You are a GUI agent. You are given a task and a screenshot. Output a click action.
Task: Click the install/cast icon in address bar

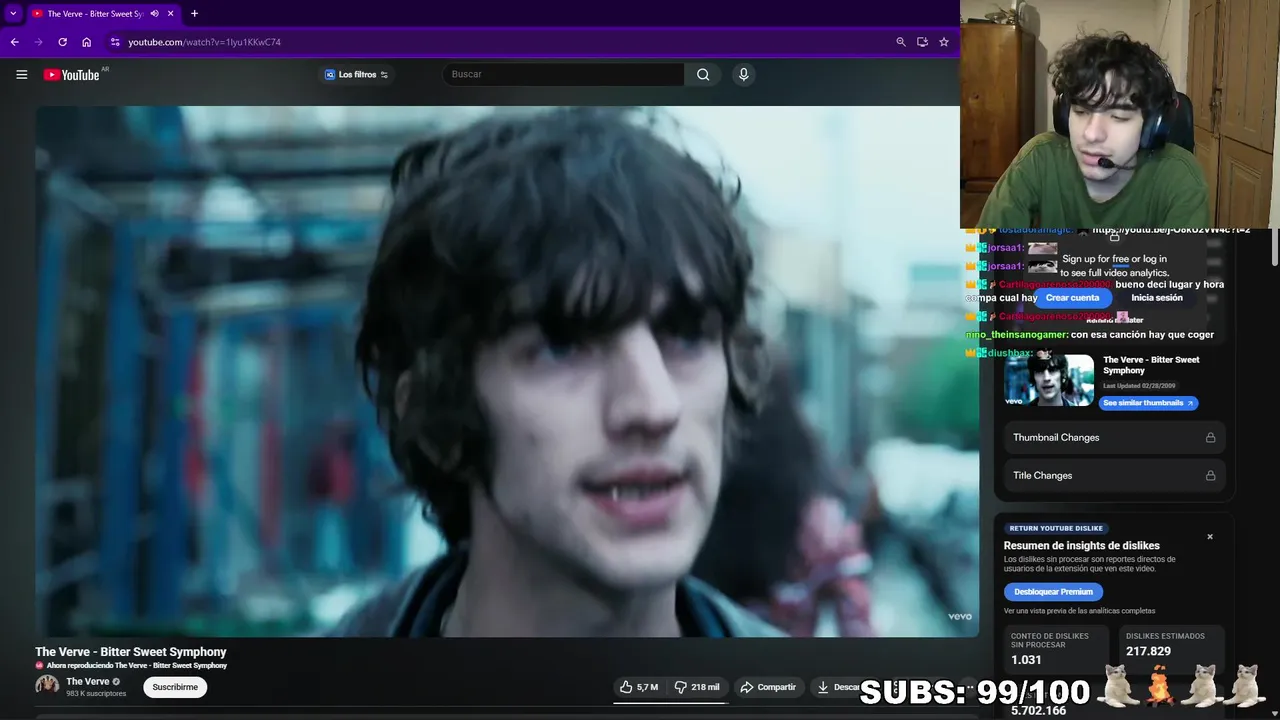[x=922, y=42]
